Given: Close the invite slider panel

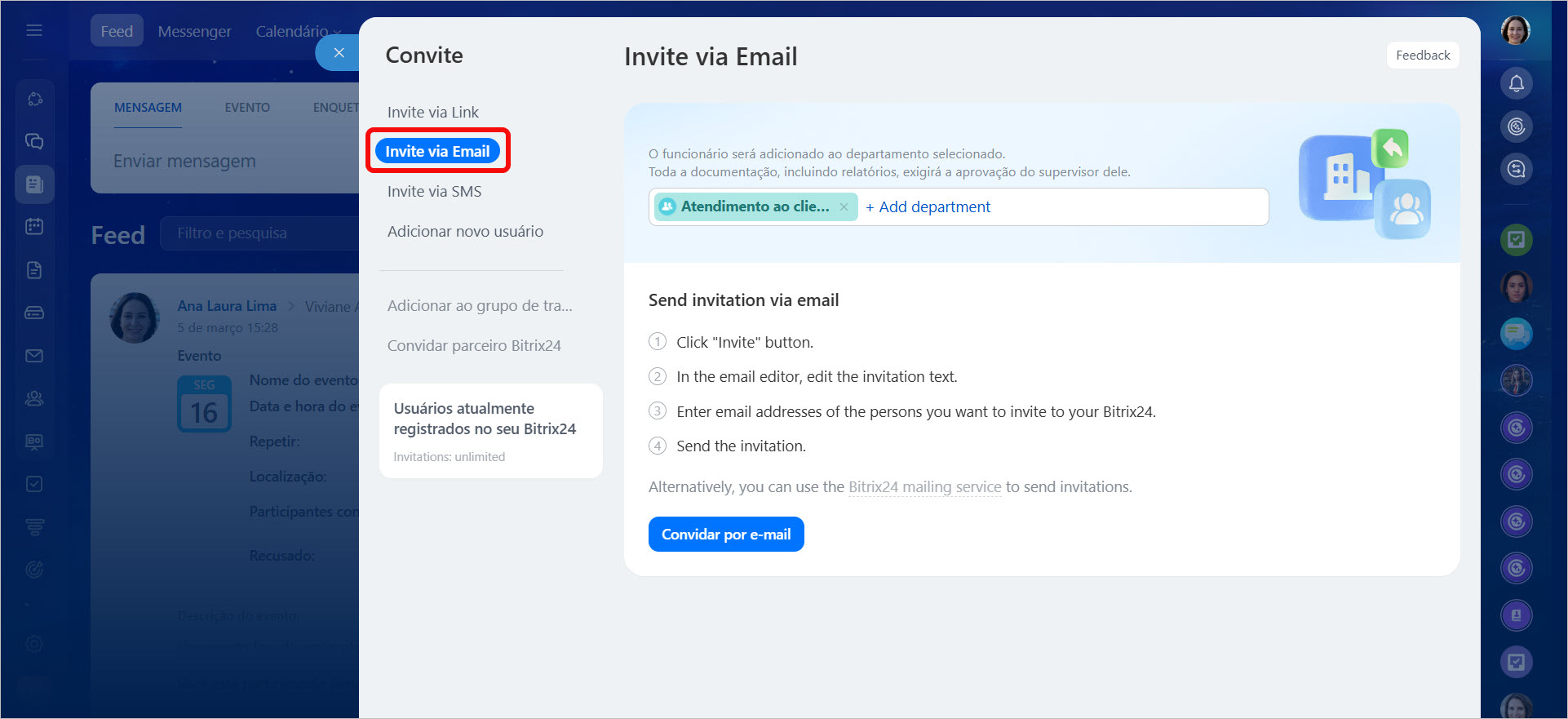Looking at the screenshot, I should 339,53.
